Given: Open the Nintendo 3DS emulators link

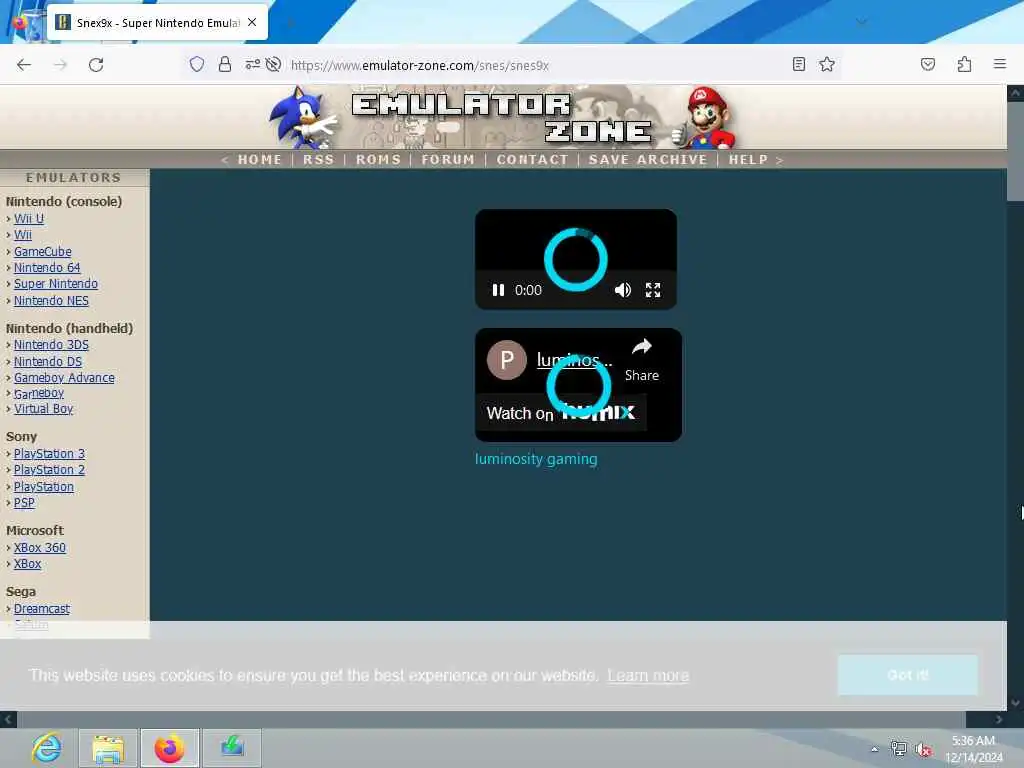Looking at the screenshot, I should pyautogui.click(x=51, y=345).
